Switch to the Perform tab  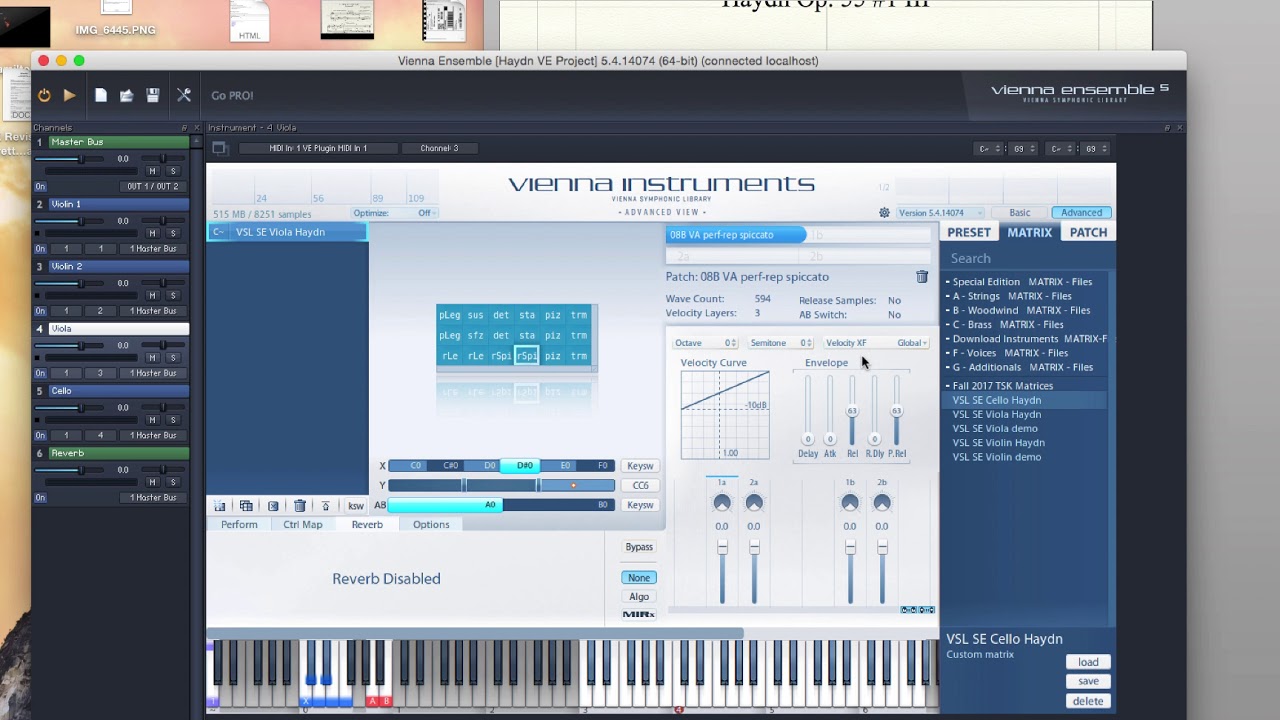239,525
